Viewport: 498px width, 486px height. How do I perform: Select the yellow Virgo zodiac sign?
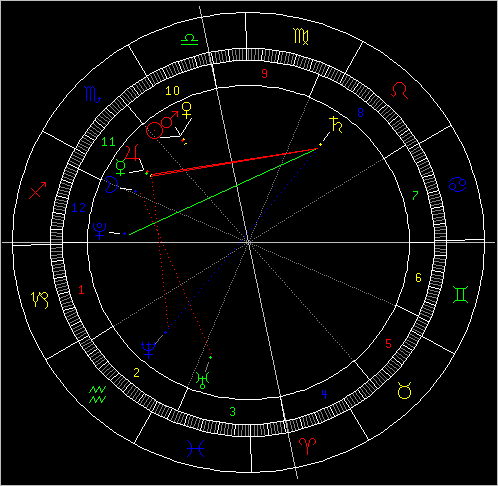pyautogui.click(x=301, y=36)
